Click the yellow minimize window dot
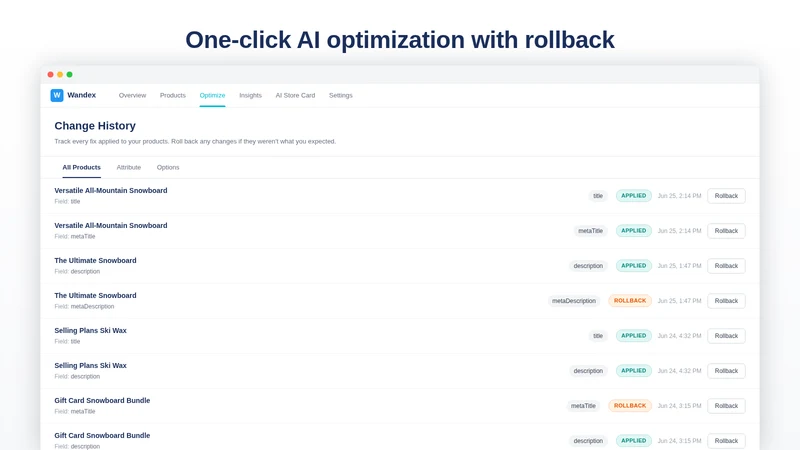 (x=60, y=74)
